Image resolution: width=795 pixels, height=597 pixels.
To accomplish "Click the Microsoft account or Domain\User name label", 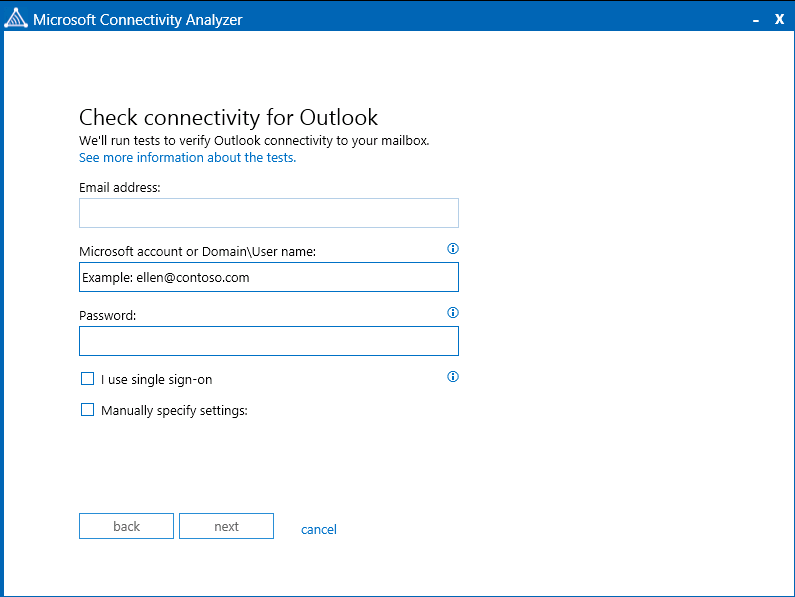I will 197,251.
